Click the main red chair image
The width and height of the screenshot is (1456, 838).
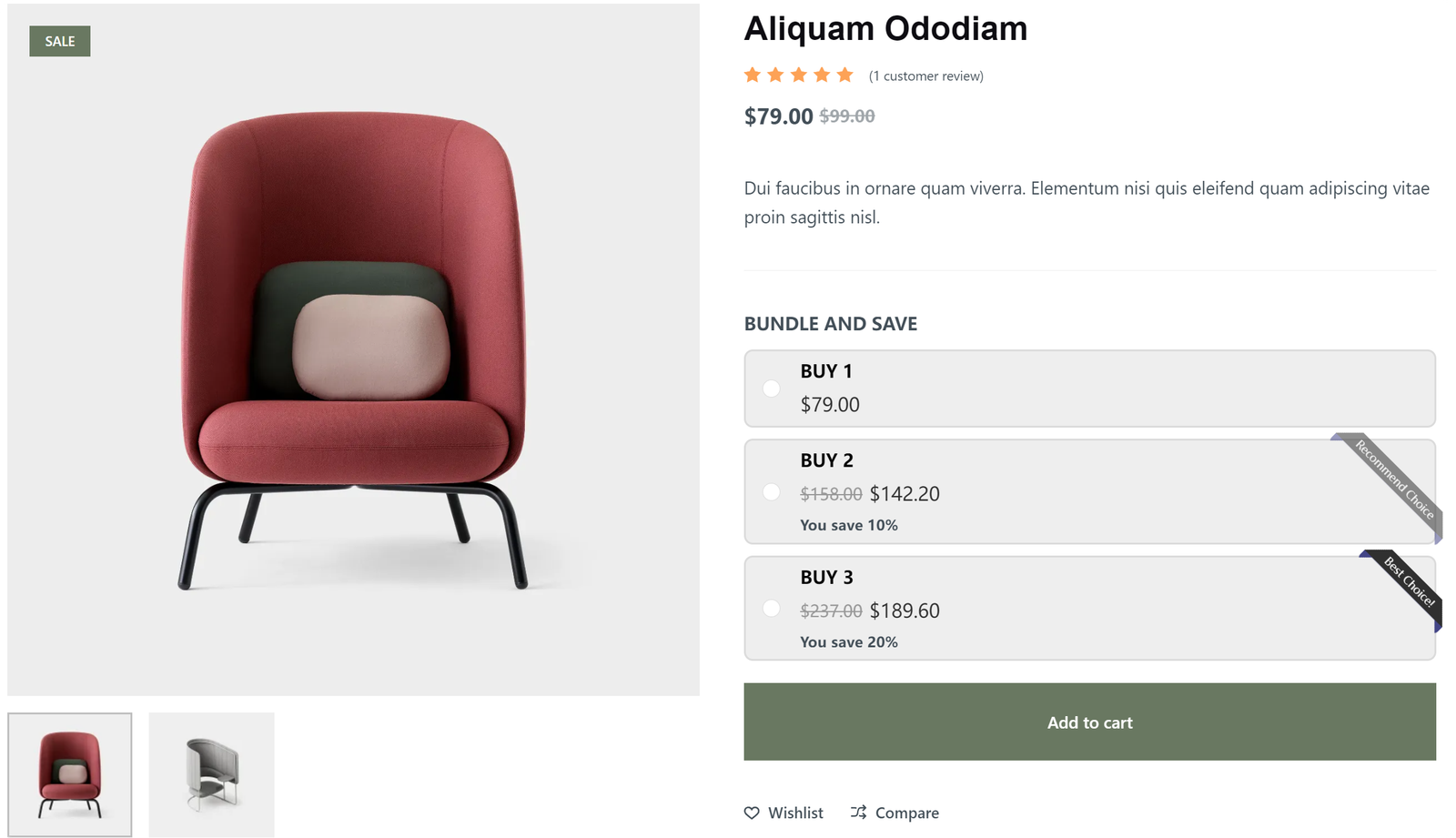pyautogui.click(x=353, y=349)
